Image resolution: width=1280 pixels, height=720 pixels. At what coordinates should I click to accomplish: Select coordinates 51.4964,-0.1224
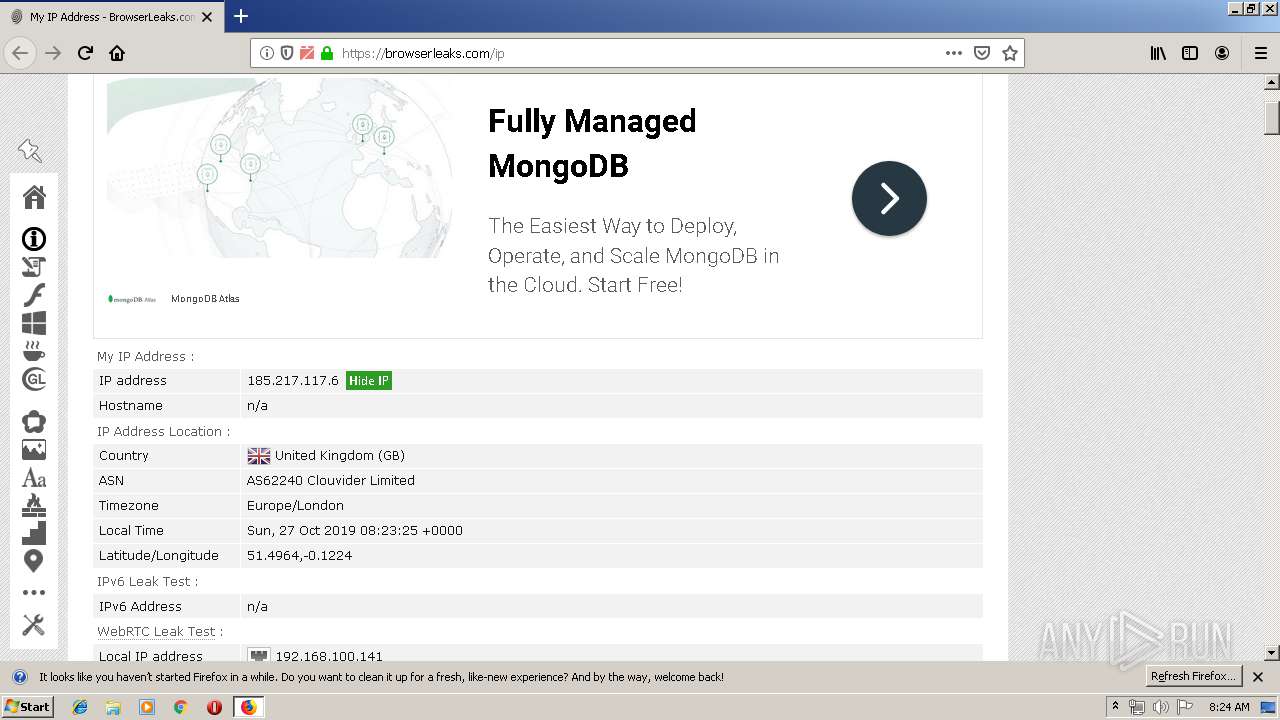pyautogui.click(x=299, y=556)
